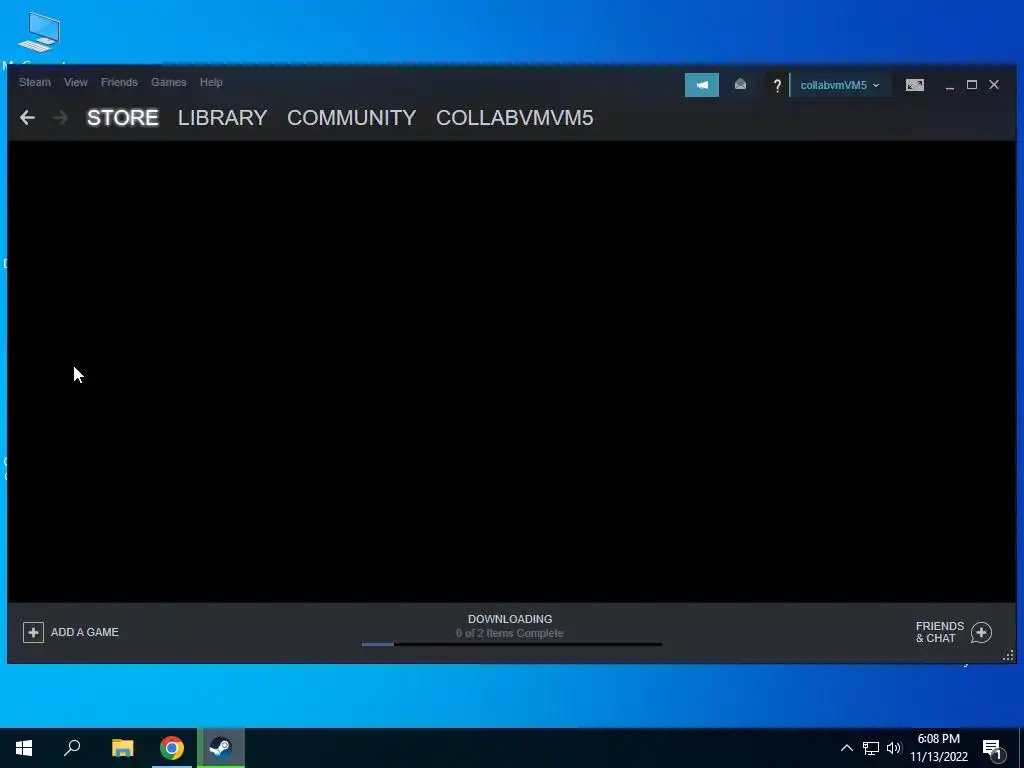Minimize the Steam window

[950, 86]
